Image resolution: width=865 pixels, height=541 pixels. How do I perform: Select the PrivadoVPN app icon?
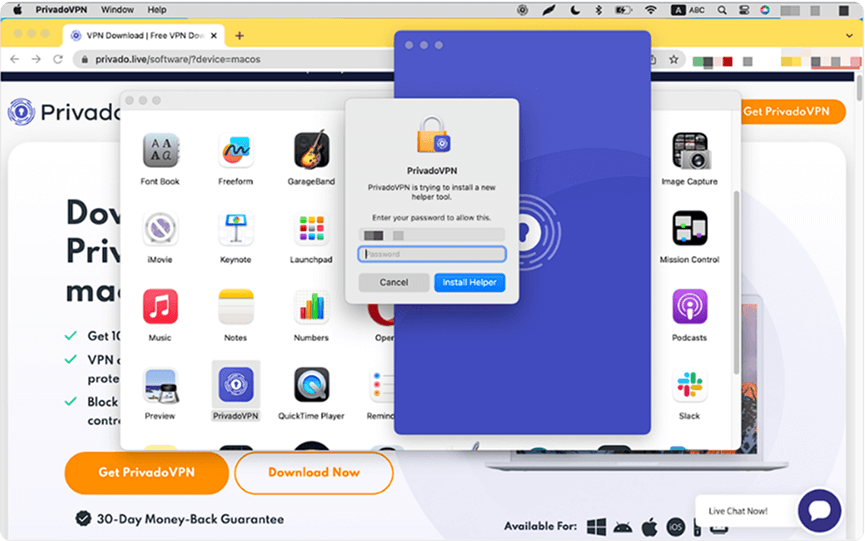pyautogui.click(x=236, y=384)
